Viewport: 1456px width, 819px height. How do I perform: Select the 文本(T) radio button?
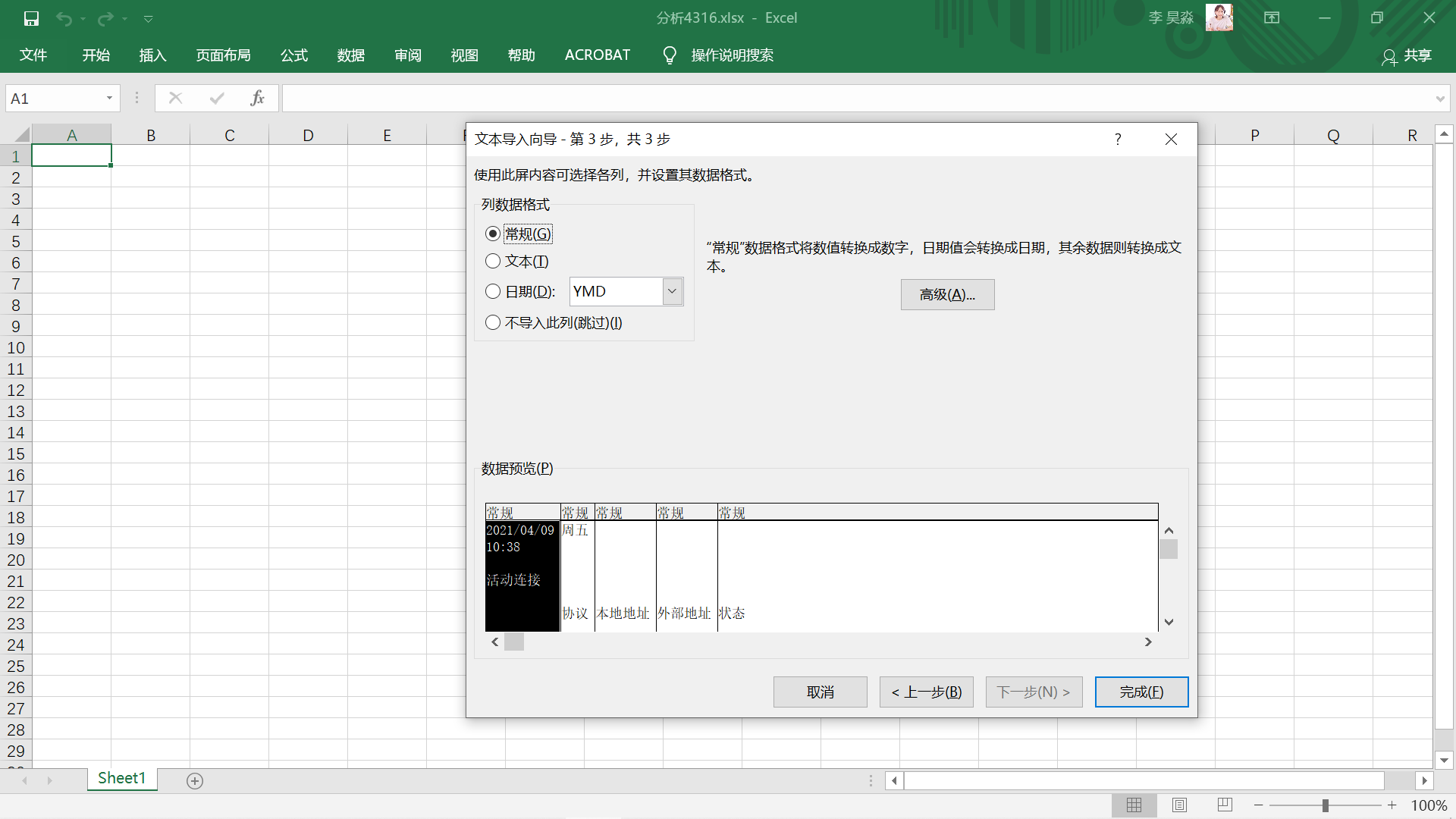(x=493, y=262)
